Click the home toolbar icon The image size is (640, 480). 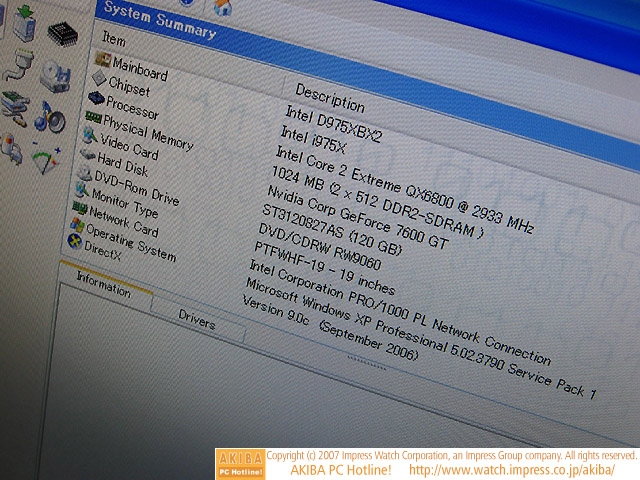(223, 7)
